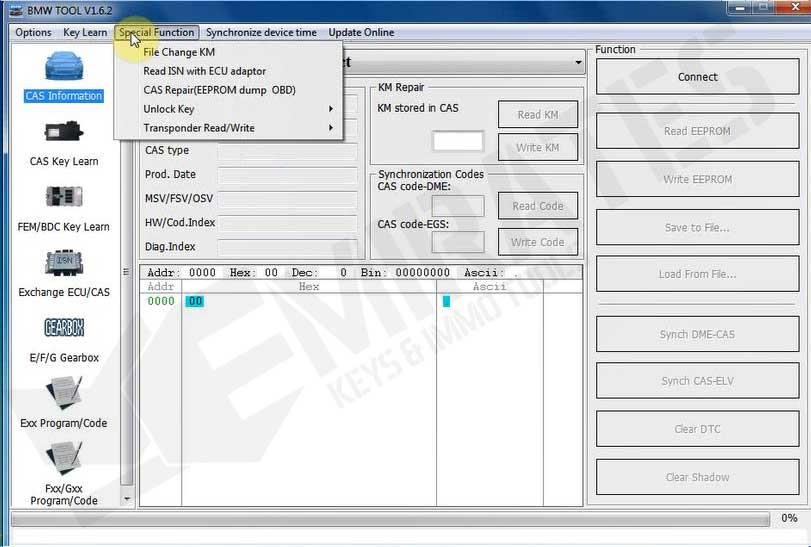This screenshot has height=547, width=811.
Task: Click the Save to File button
Action: point(697,227)
